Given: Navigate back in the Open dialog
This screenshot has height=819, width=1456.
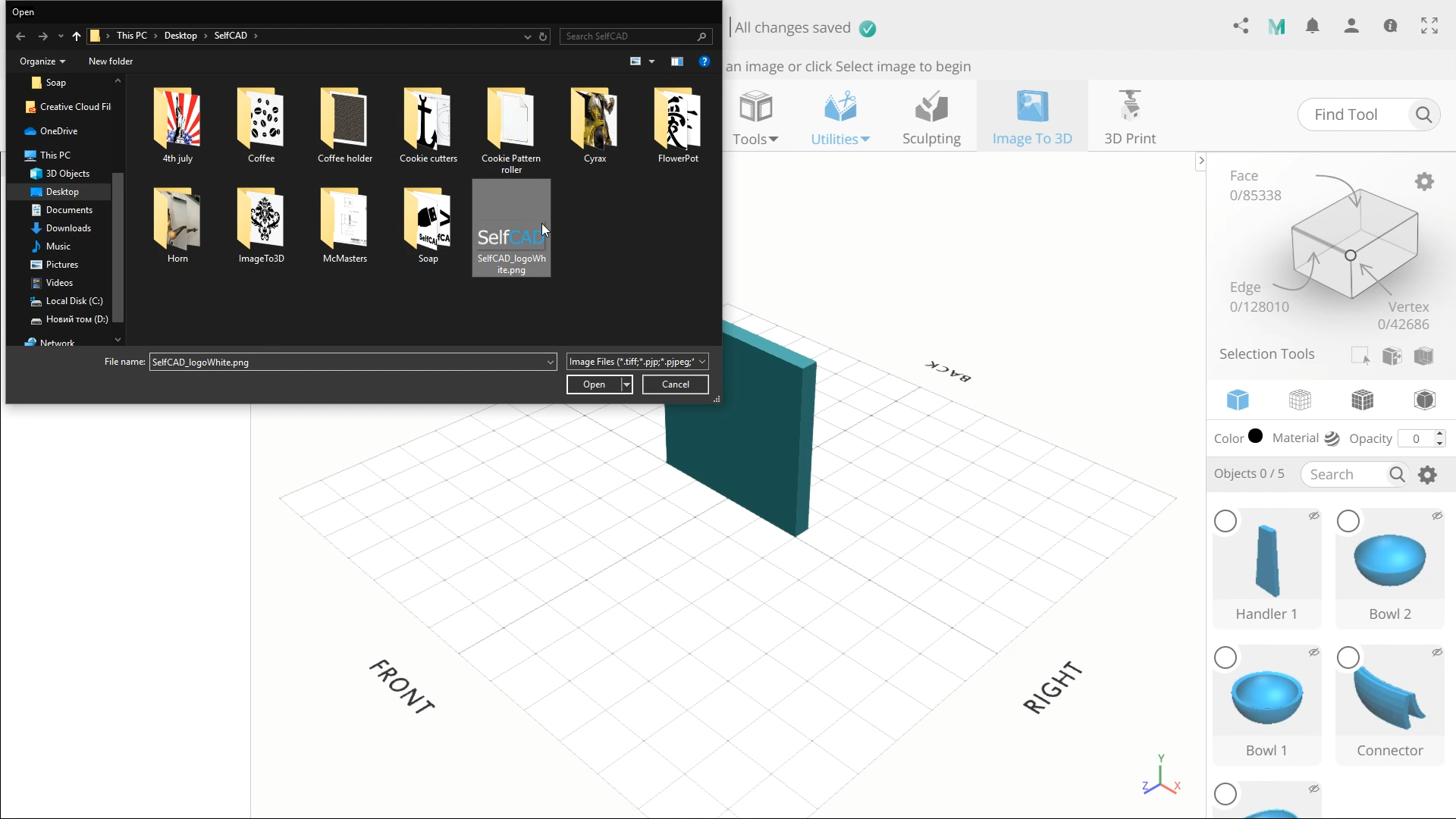Looking at the screenshot, I should (x=20, y=36).
